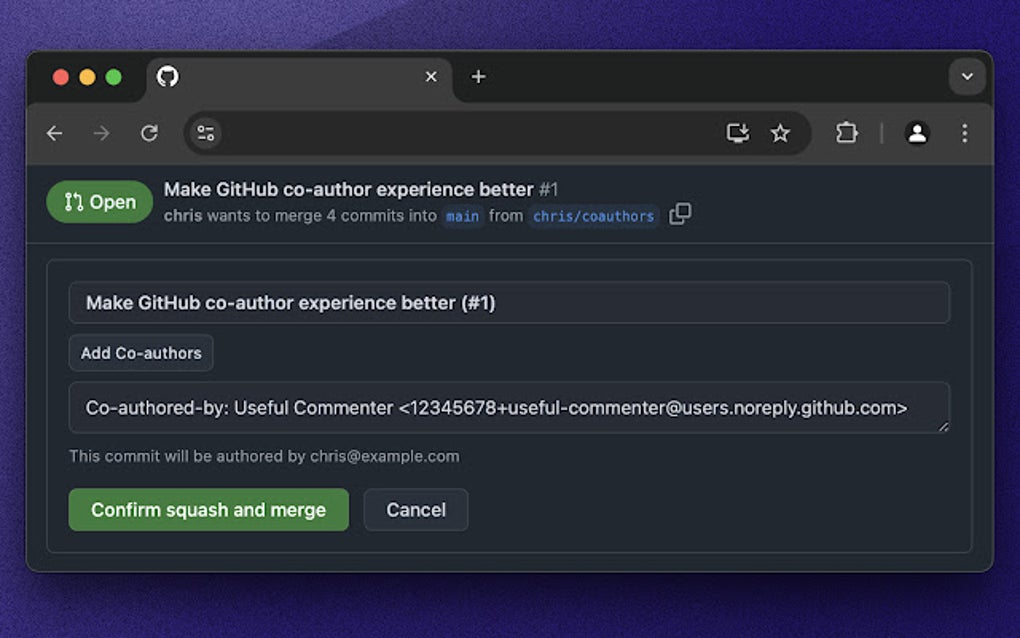Copy the pull request title using the copy icon

tap(680, 214)
